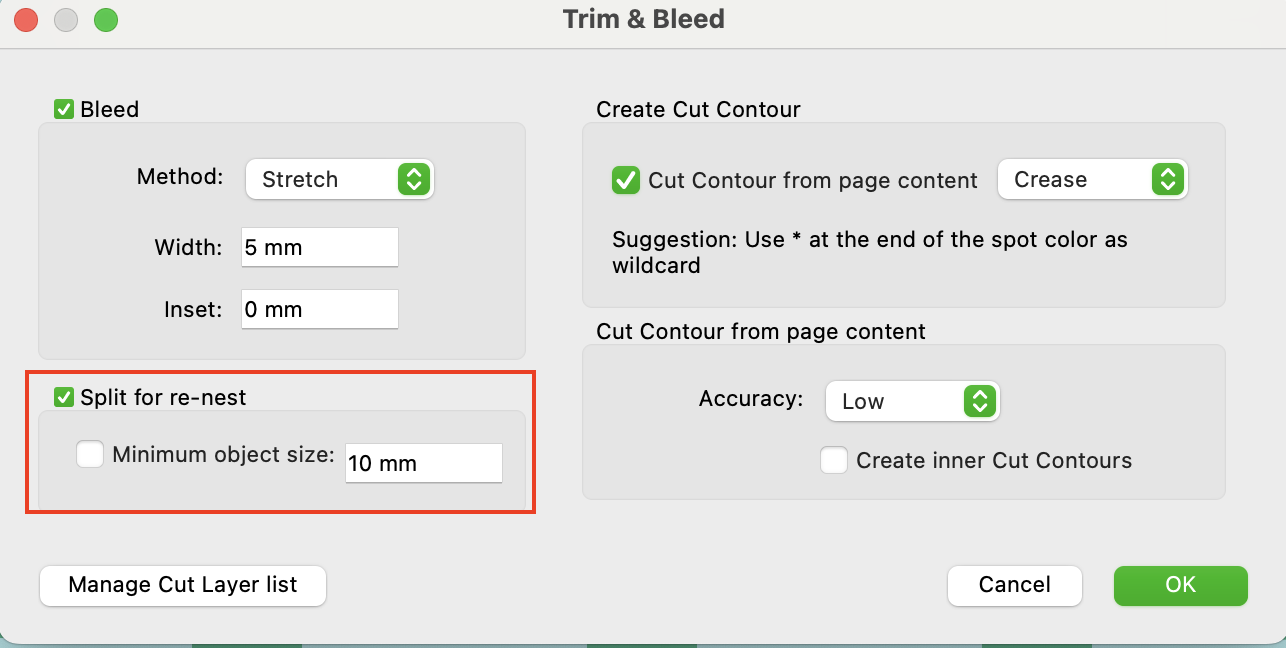This screenshot has width=1286, height=648.
Task: Enable Create inner Cut Contours option
Action: click(x=833, y=460)
